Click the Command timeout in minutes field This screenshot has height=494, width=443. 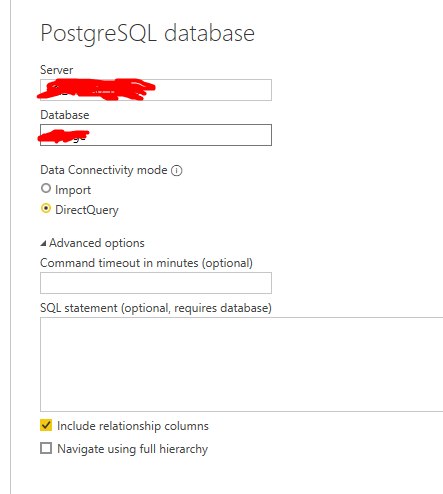[156, 283]
